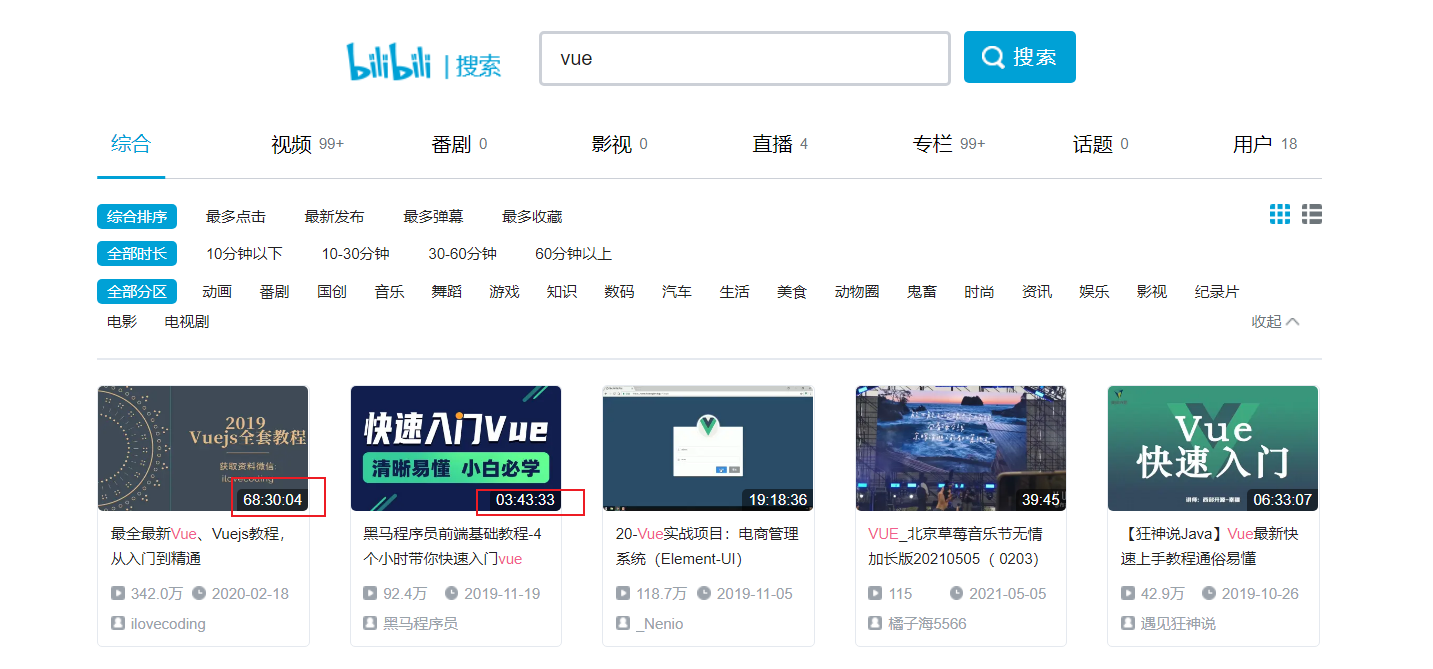Viewport: 1433px width, 669px height.
Task: Open the 视频 99+ tab
Action: 307,144
